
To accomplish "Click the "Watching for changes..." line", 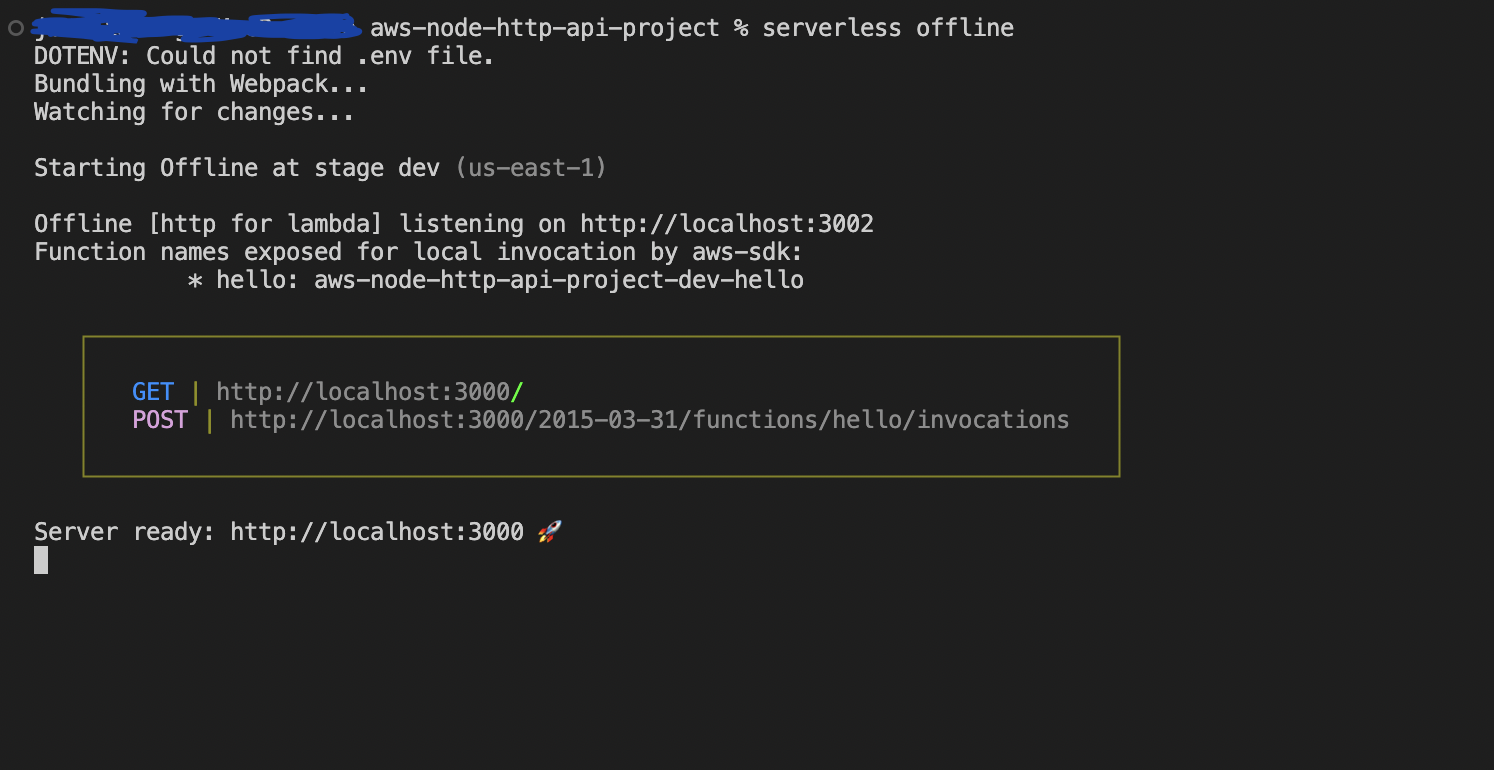I will pos(194,112).
